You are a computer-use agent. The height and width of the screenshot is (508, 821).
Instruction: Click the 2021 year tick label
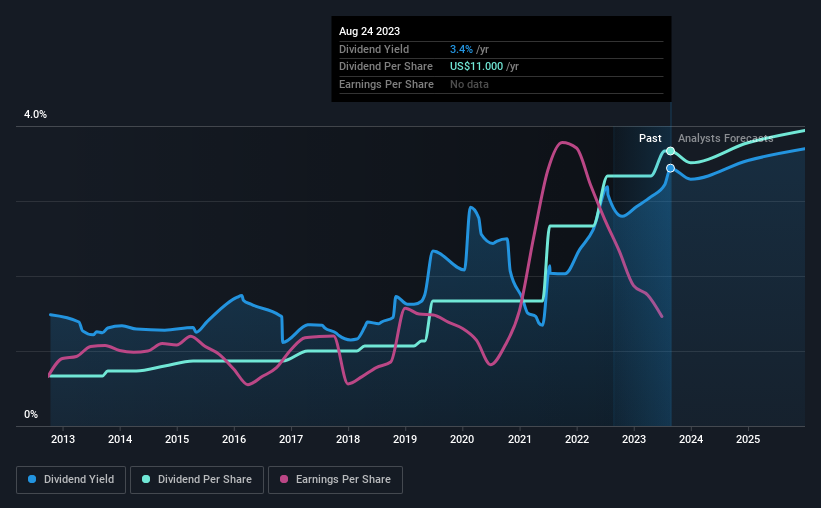click(519, 439)
